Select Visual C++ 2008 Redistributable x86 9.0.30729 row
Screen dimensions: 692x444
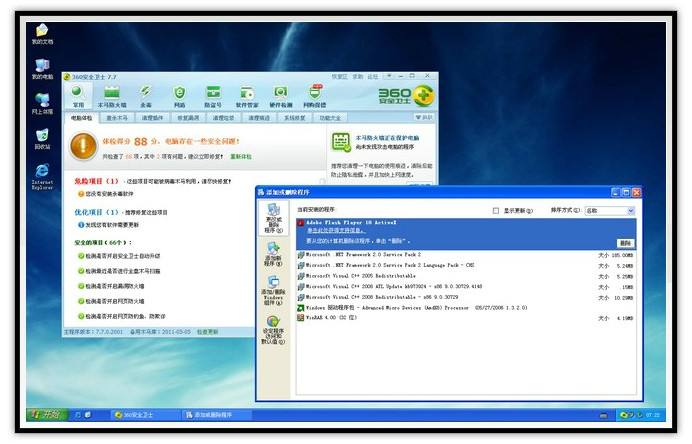click(x=466, y=297)
